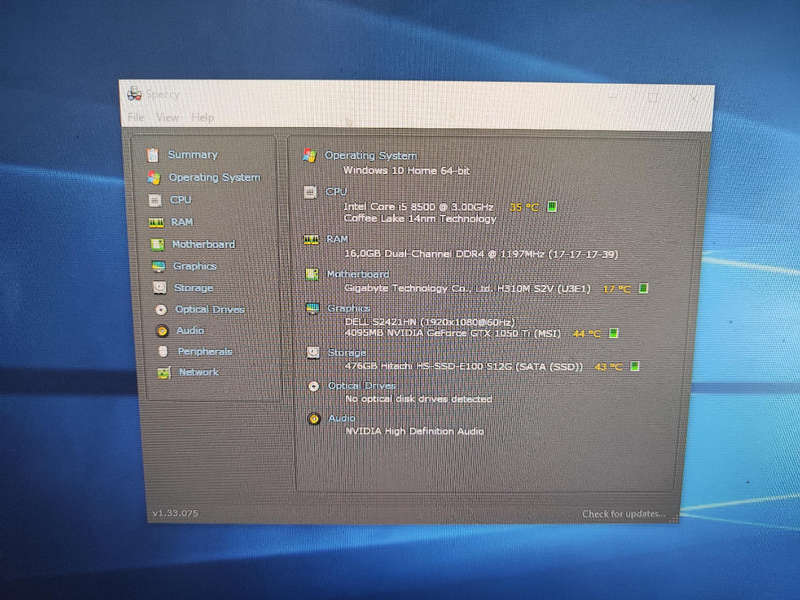This screenshot has width=800, height=600.
Task: Click the Storage icon in summary pane
Action: (313, 353)
